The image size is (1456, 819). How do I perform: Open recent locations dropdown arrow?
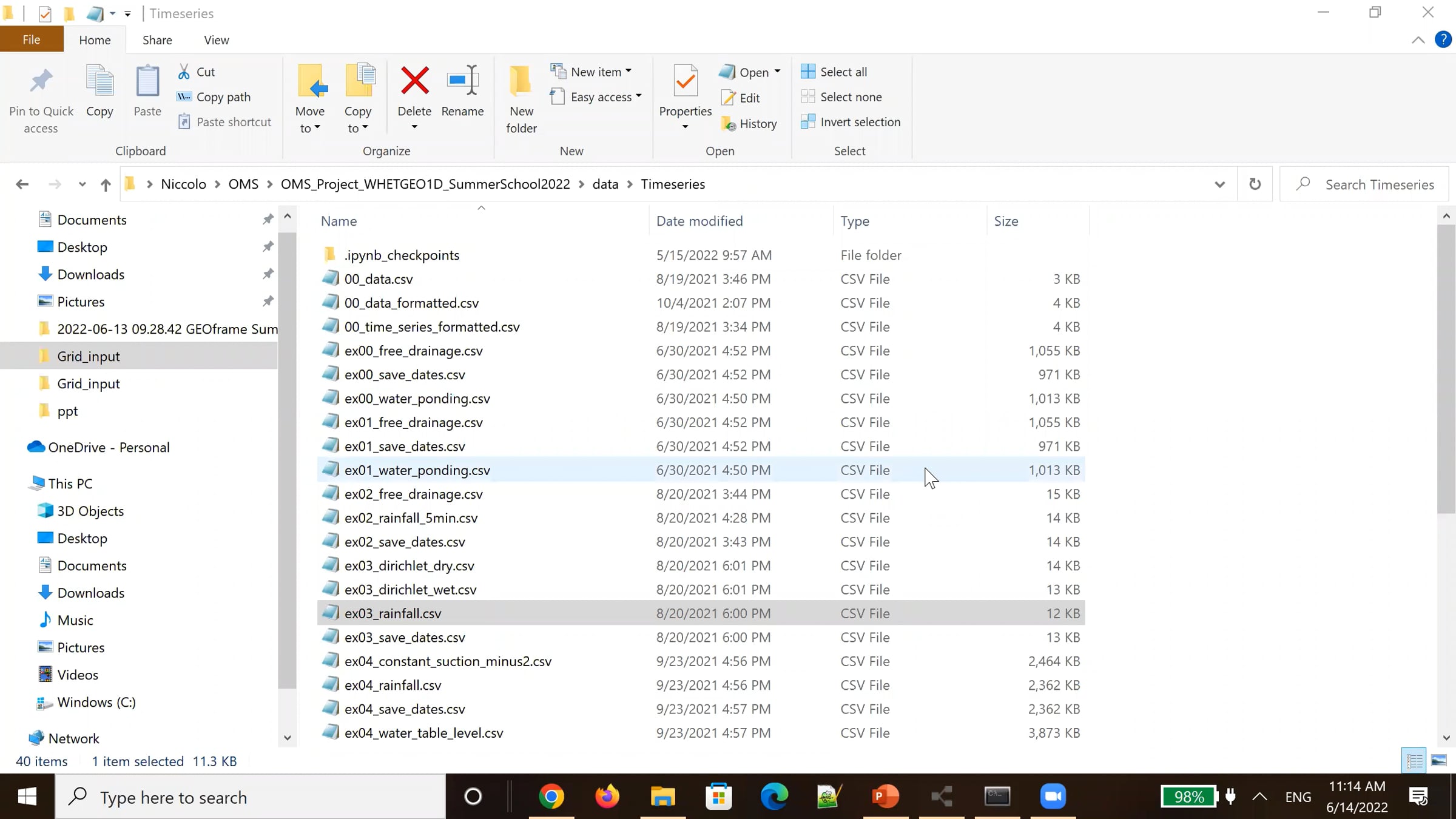(82, 184)
